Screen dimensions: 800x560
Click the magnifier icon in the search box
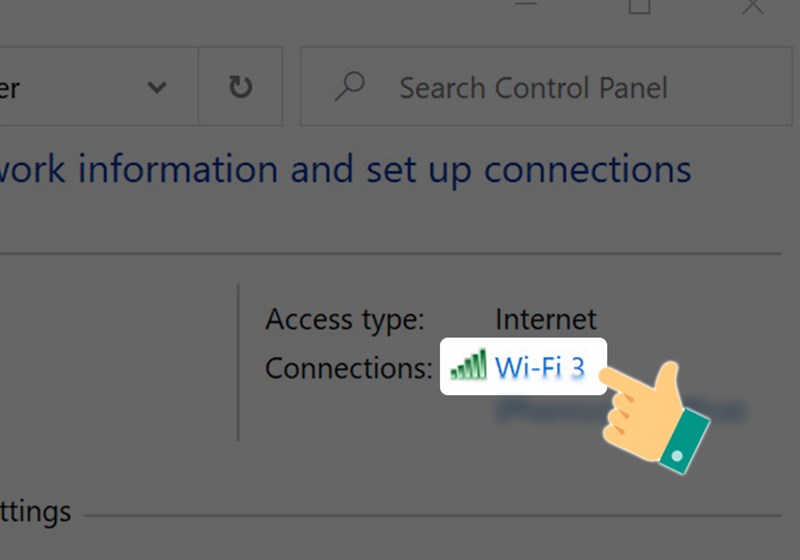click(350, 87)
